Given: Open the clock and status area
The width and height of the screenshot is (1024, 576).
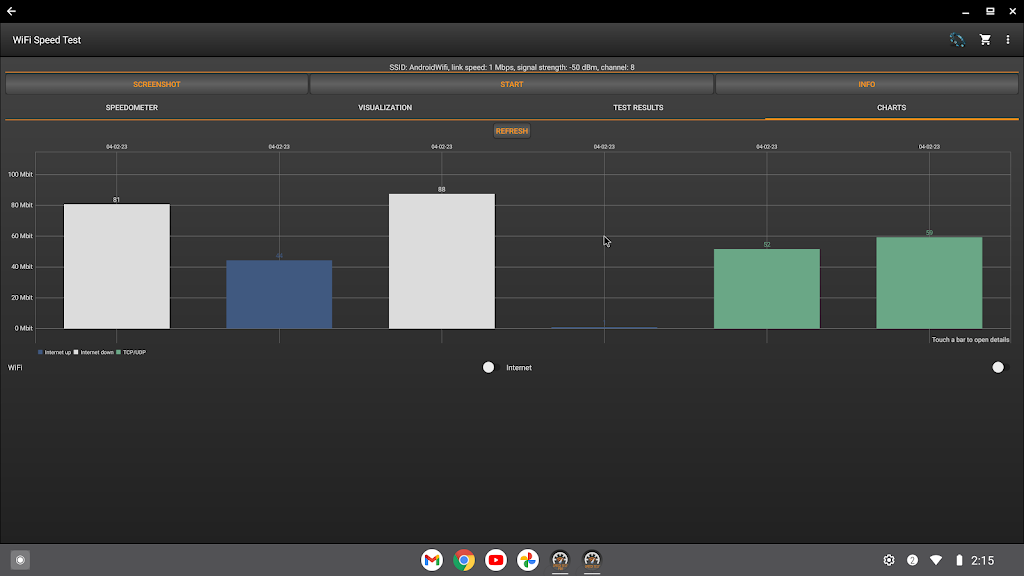Looking at the screenshot, I should click(x=982, y=560).
